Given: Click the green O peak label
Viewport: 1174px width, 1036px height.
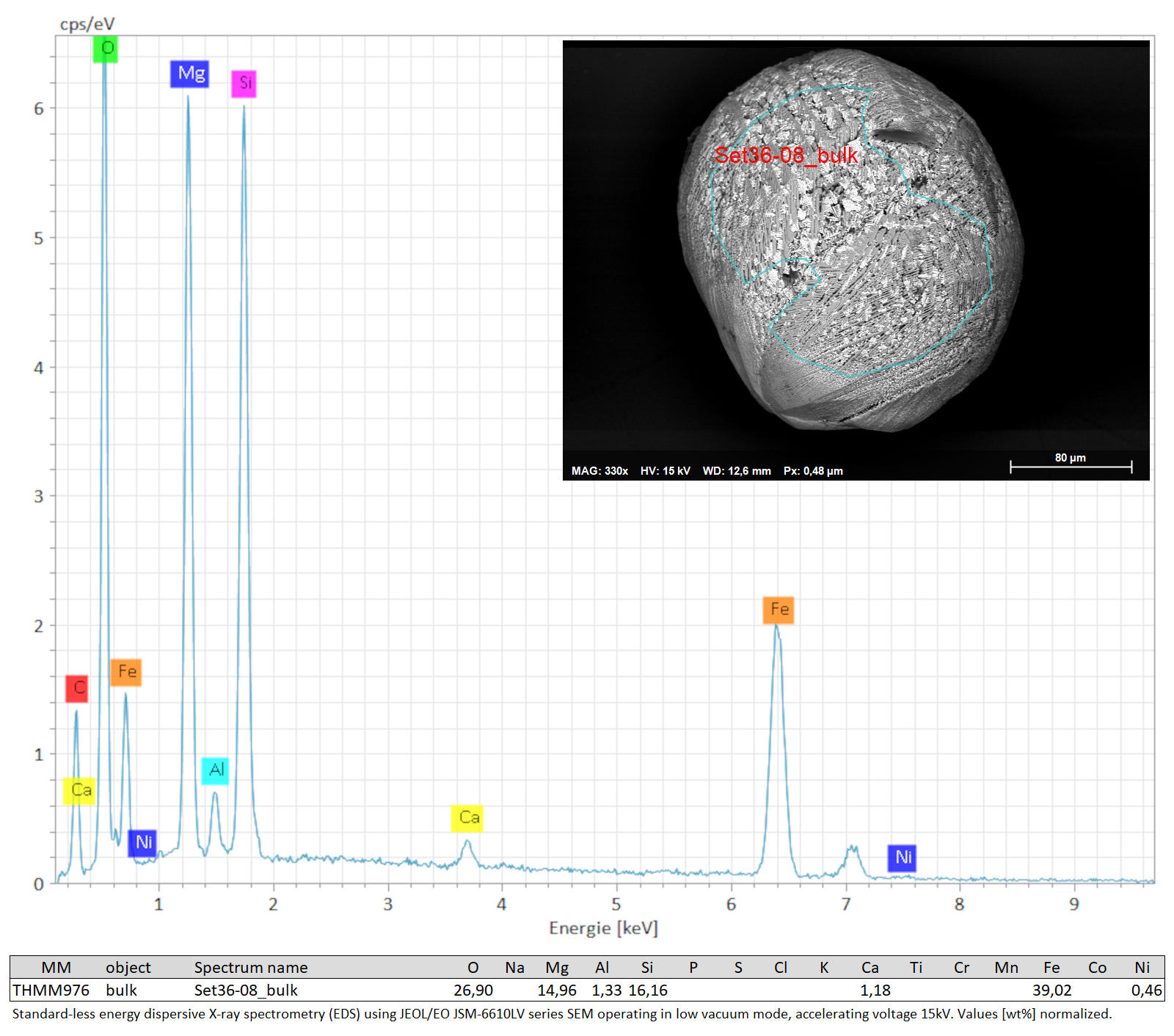Looking at the screenshot, I should click(x=106, y=49).
